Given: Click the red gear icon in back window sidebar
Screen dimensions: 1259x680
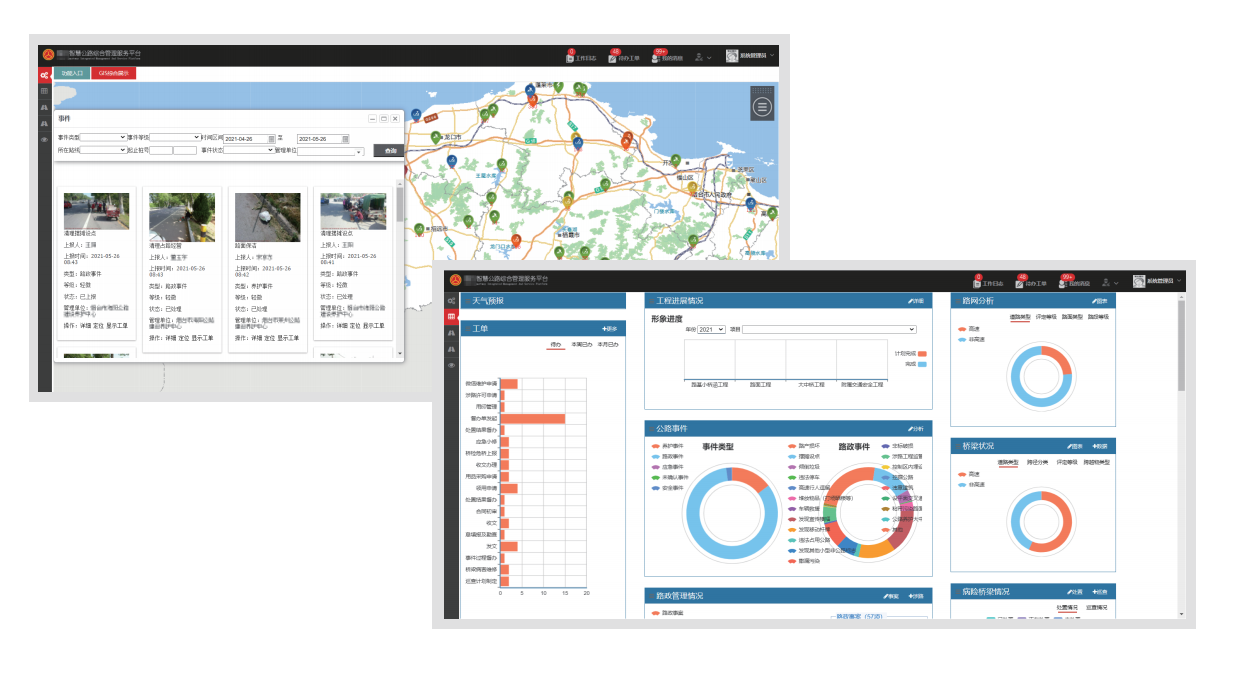Looking at the screenshot, I should point(44,75).
